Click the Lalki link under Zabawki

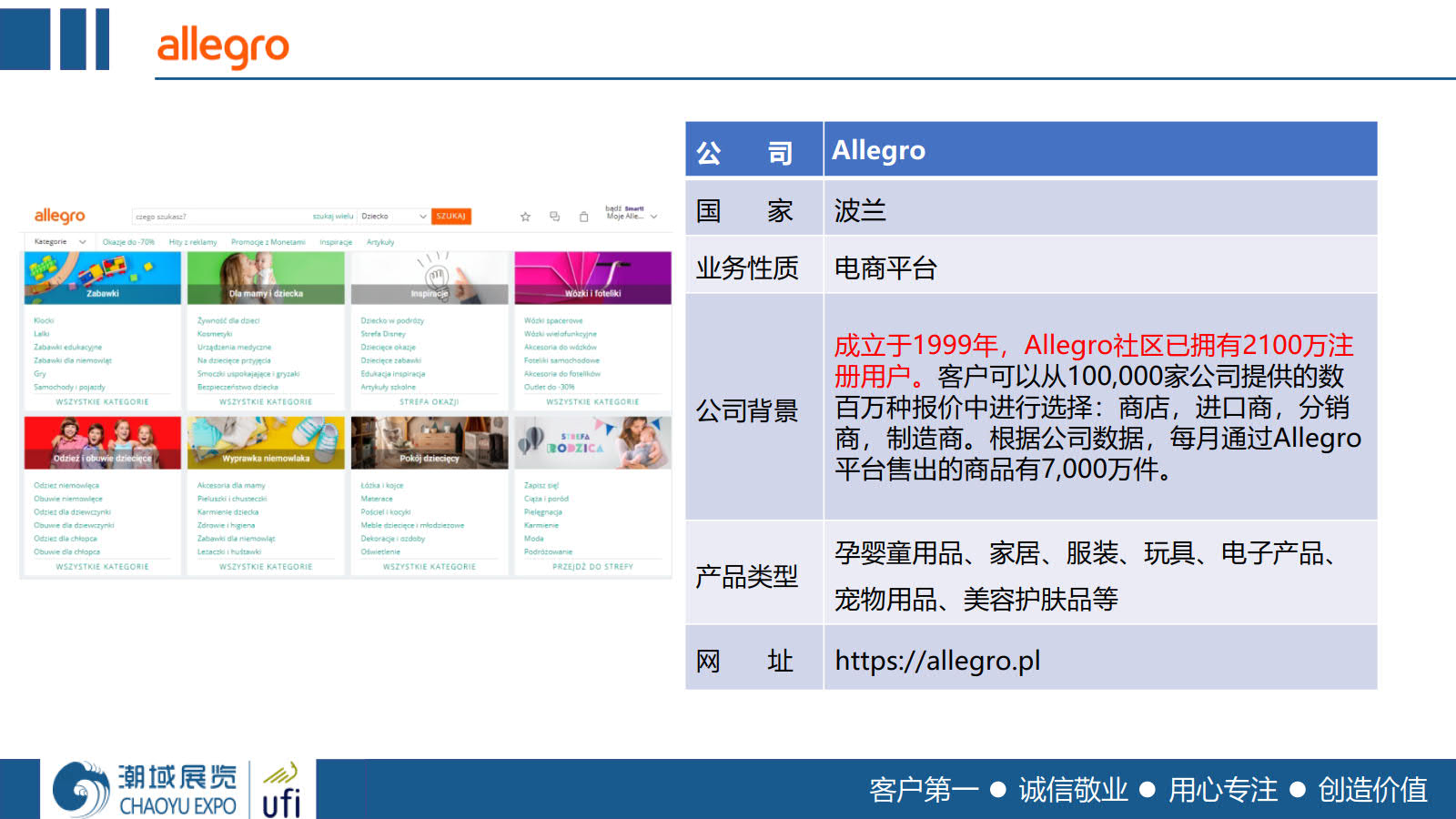pos(42,334)
